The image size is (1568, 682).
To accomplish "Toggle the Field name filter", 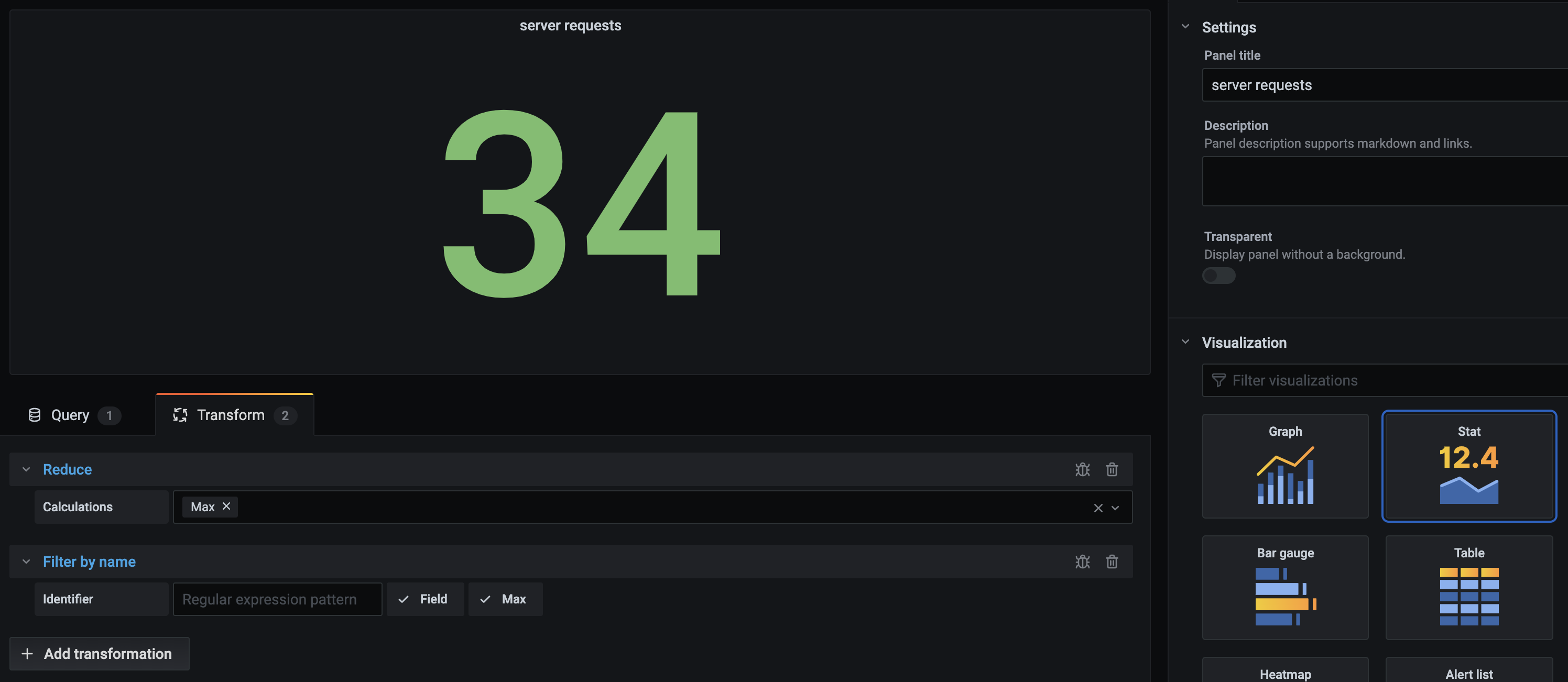I will pos(425,599).
